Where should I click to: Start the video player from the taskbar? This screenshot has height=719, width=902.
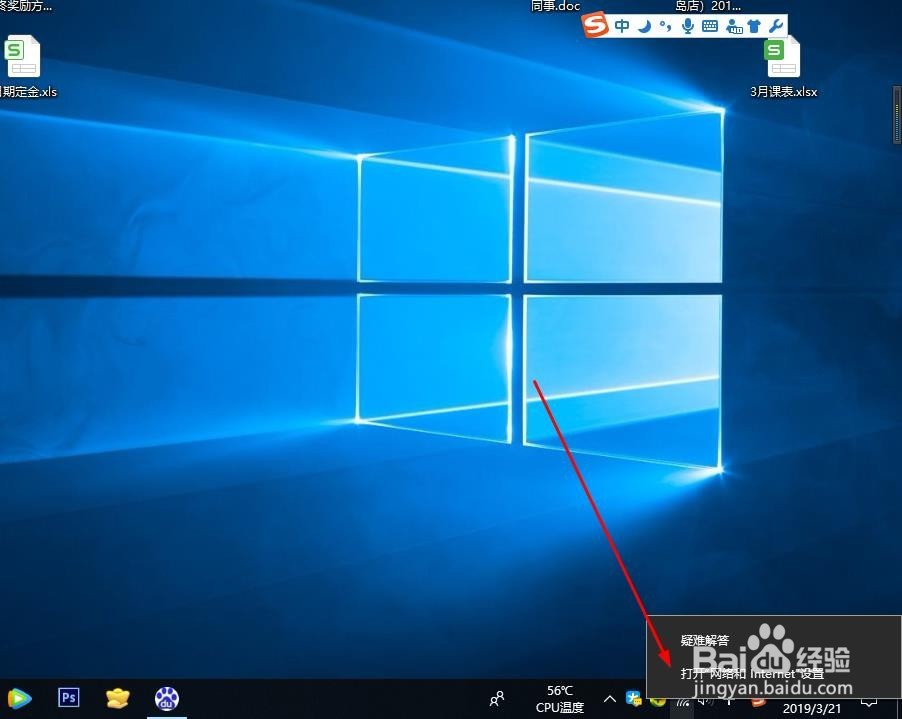point(18,698)
